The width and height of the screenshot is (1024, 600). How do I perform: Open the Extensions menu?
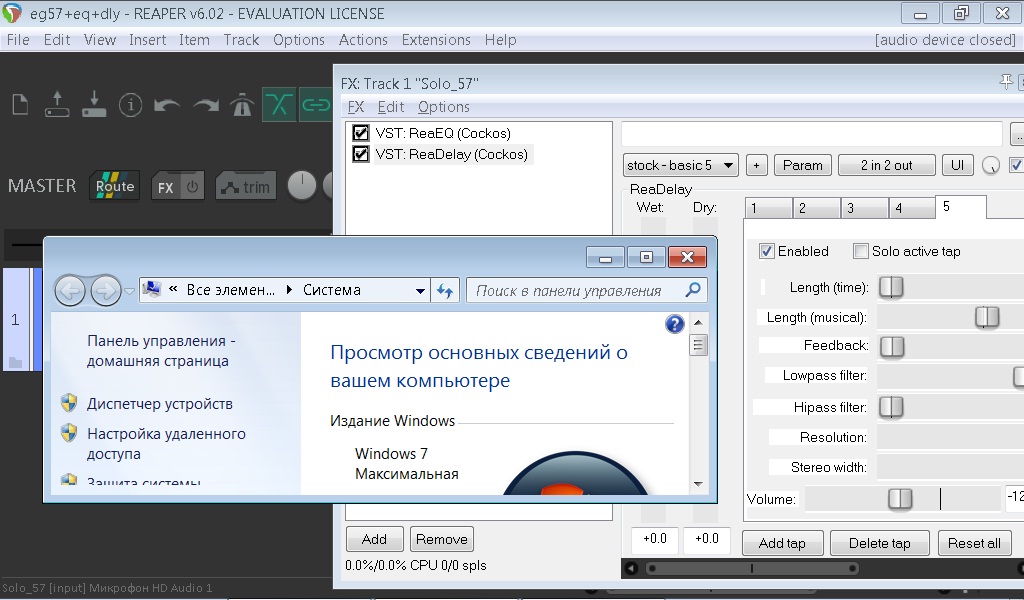point(436,40)
